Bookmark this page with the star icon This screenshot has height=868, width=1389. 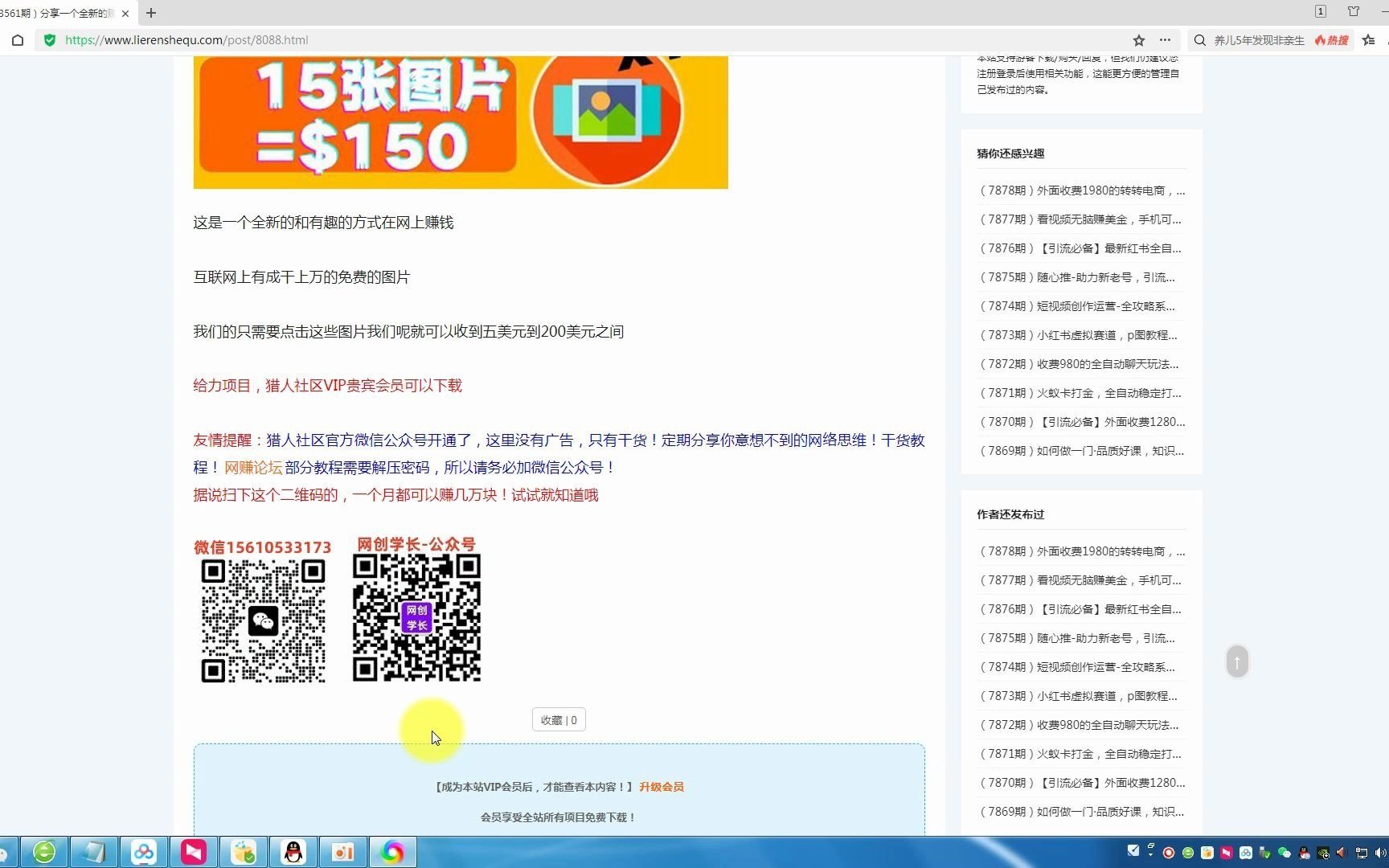(x=1139, y=40)
